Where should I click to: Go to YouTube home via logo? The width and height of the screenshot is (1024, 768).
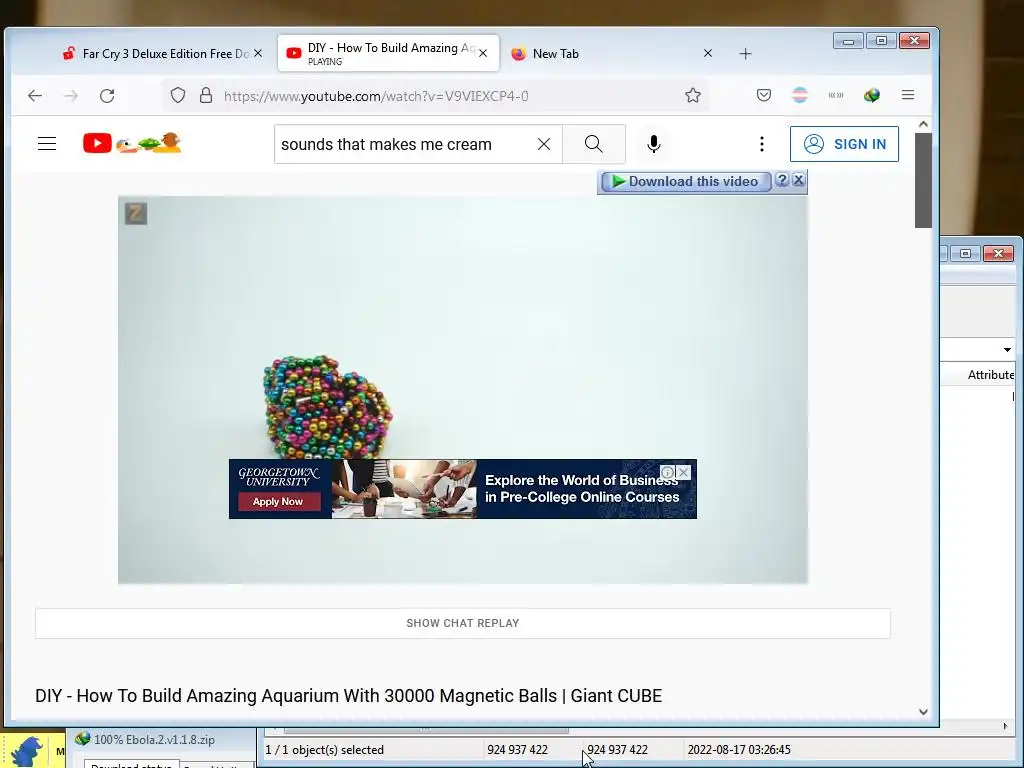coord(132,143)
